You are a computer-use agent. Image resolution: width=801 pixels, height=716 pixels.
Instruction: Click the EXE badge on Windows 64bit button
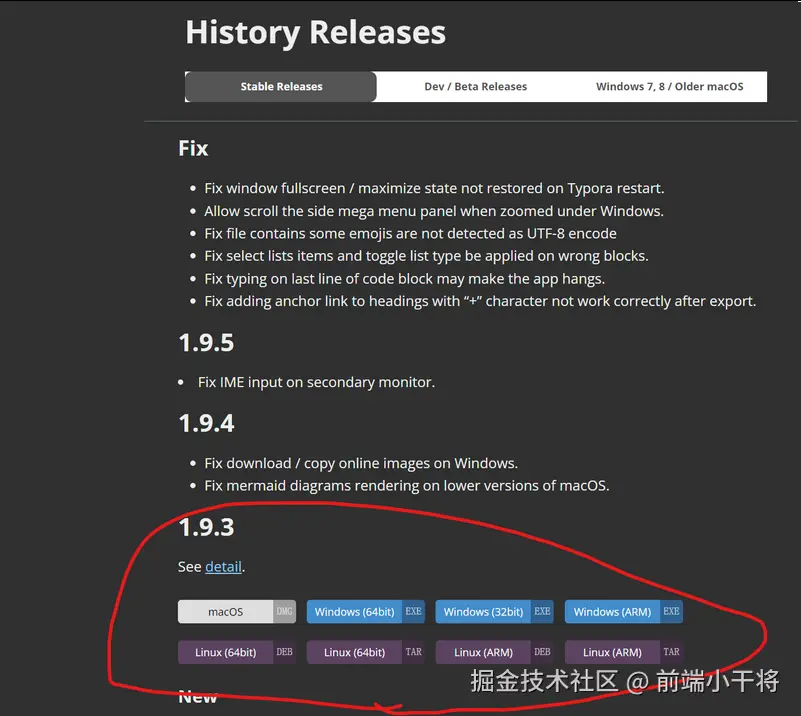[x=413, y=611]
